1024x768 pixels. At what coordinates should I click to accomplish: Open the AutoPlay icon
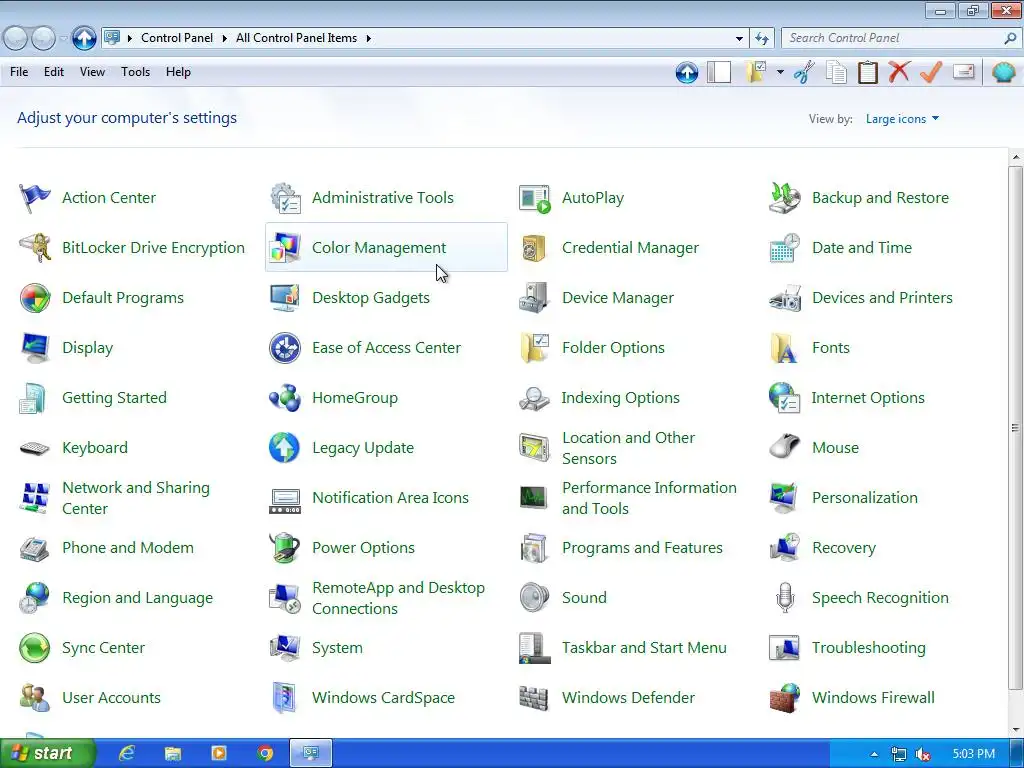pos(535,198)
